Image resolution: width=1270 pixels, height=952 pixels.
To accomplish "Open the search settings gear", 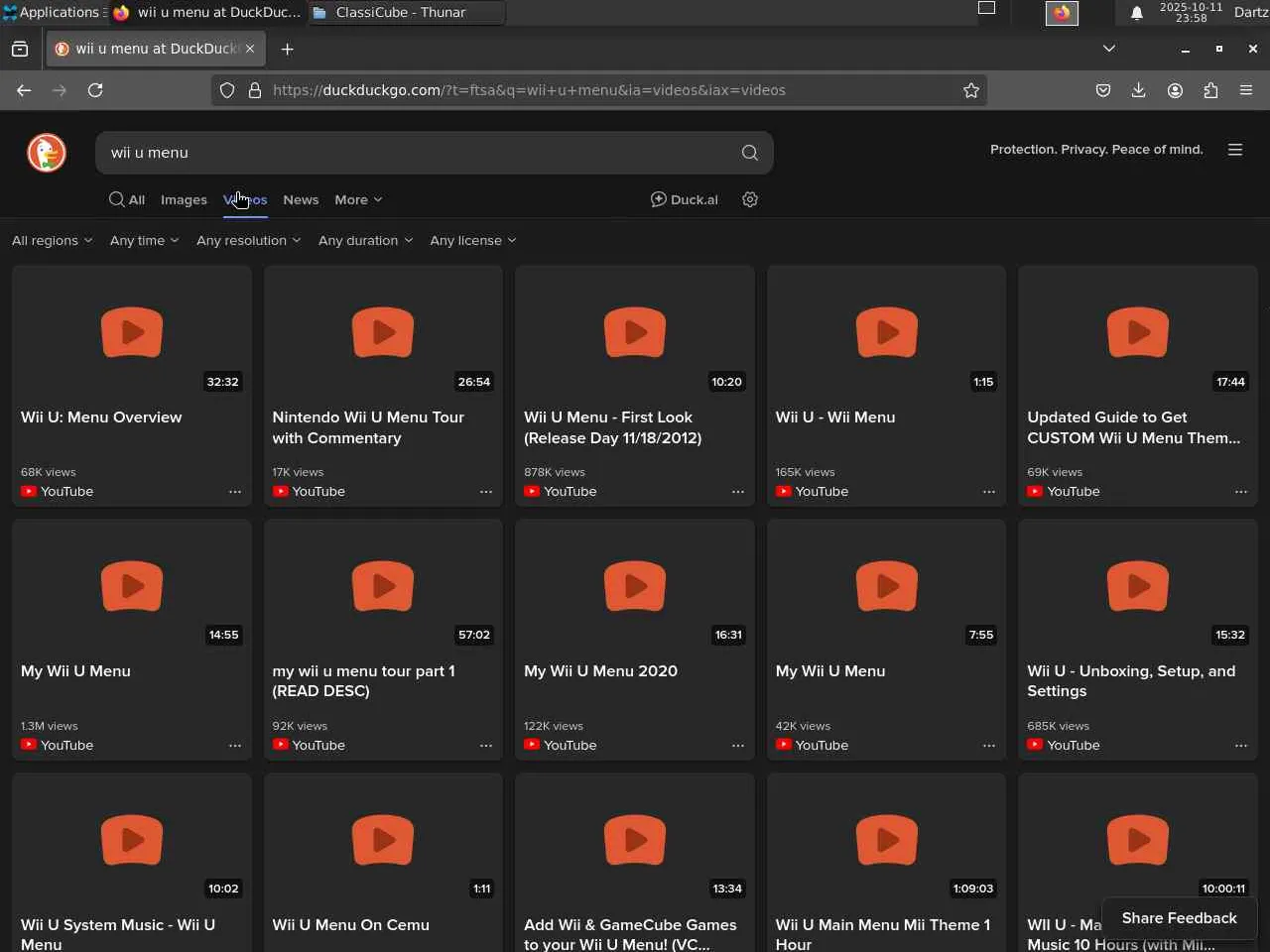I will pyautogui.click(x=750, y=199).
